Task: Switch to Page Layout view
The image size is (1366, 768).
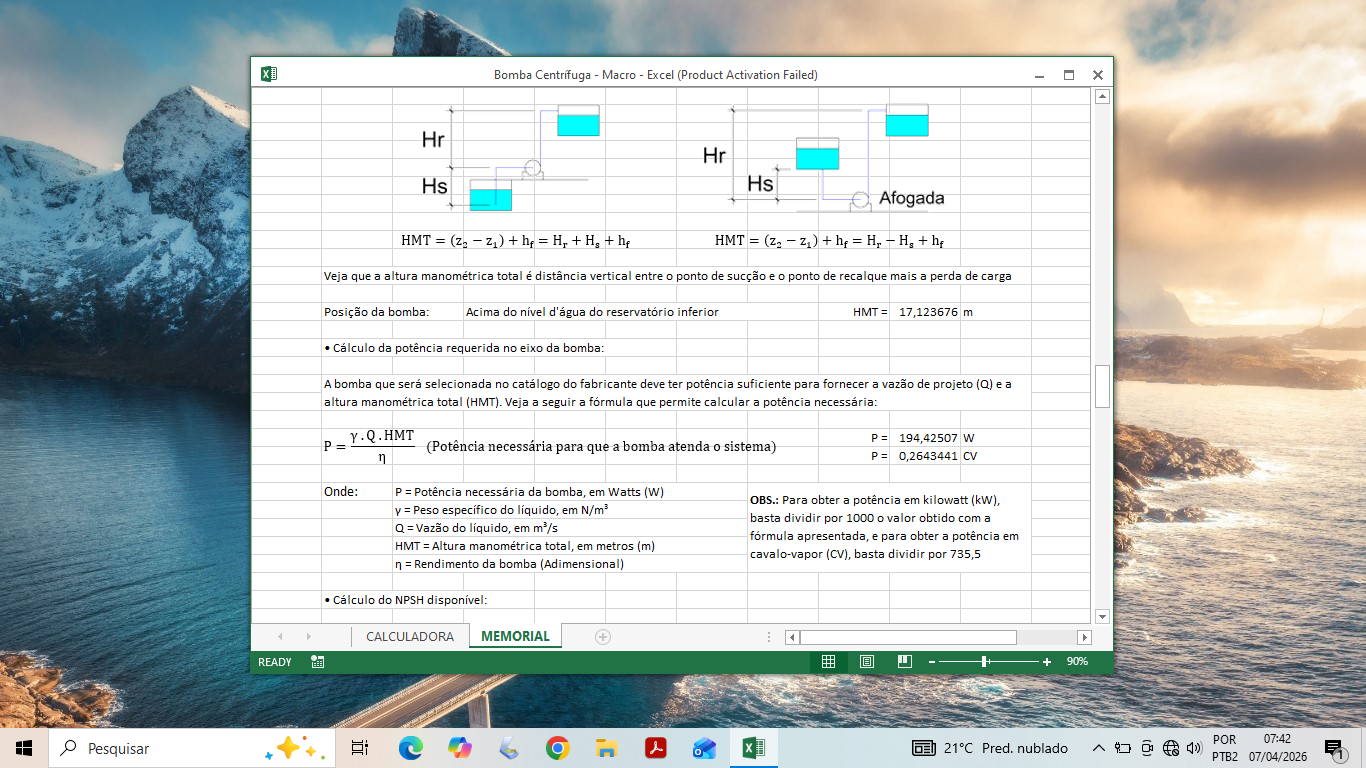Action: click(x=866, y=662)
